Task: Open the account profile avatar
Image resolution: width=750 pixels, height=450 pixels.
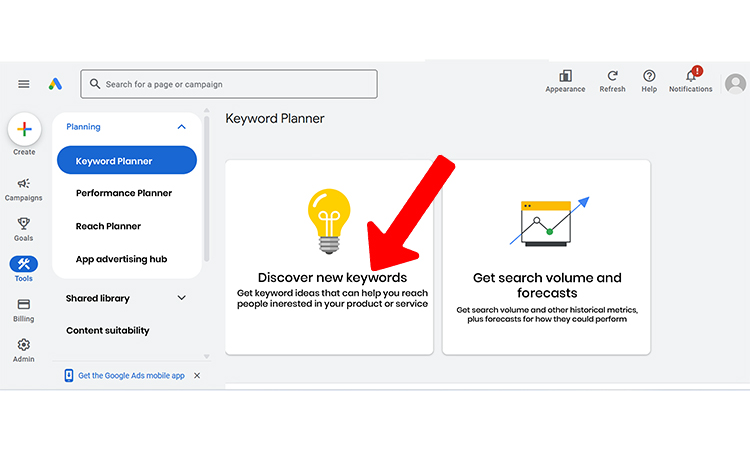Action: (735, 84)
